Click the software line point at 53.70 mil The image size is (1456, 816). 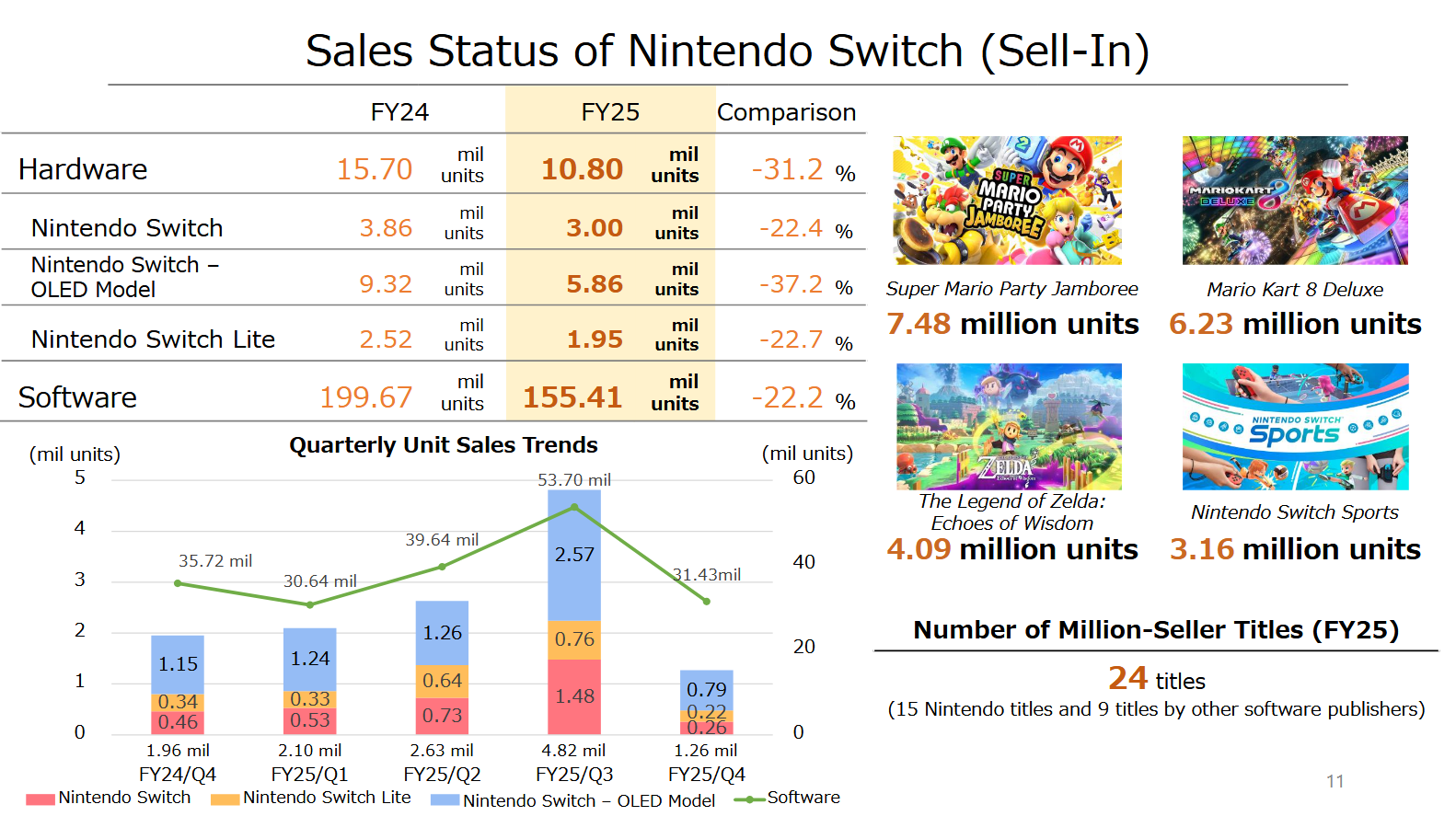coord(574,507)
